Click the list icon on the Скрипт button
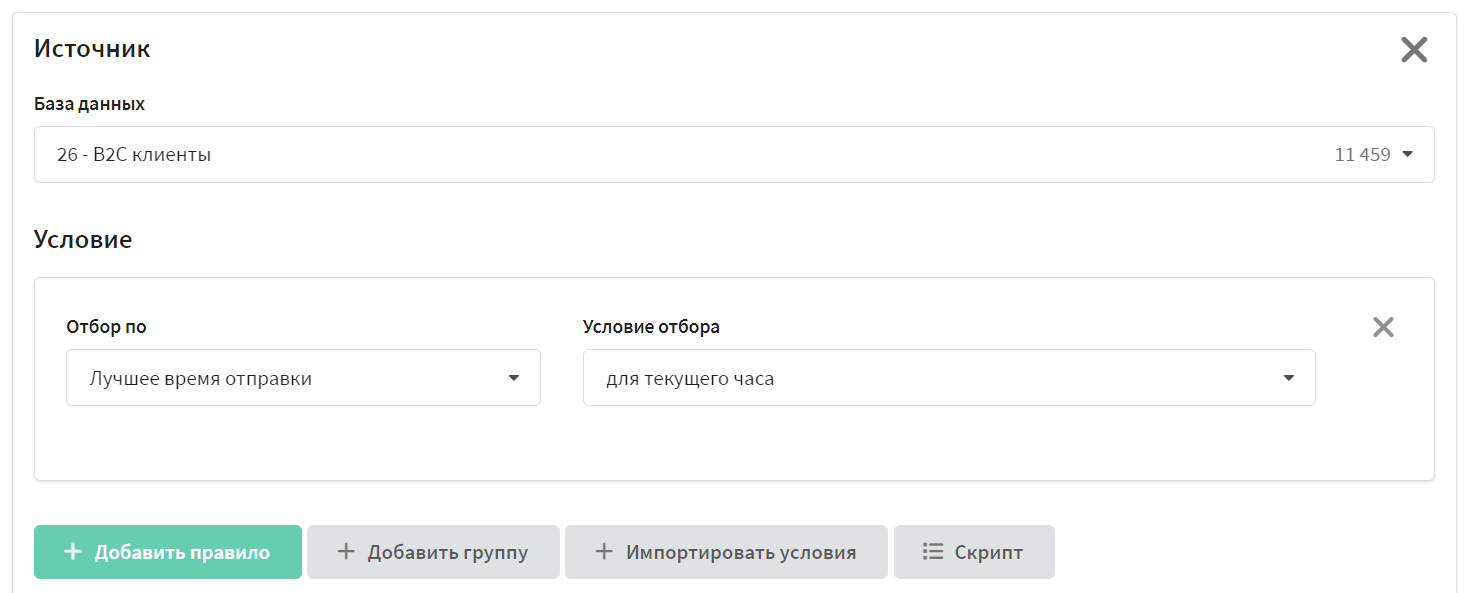Image resolution: width=1469 pixels, height=593 pixels. (932, 552)
